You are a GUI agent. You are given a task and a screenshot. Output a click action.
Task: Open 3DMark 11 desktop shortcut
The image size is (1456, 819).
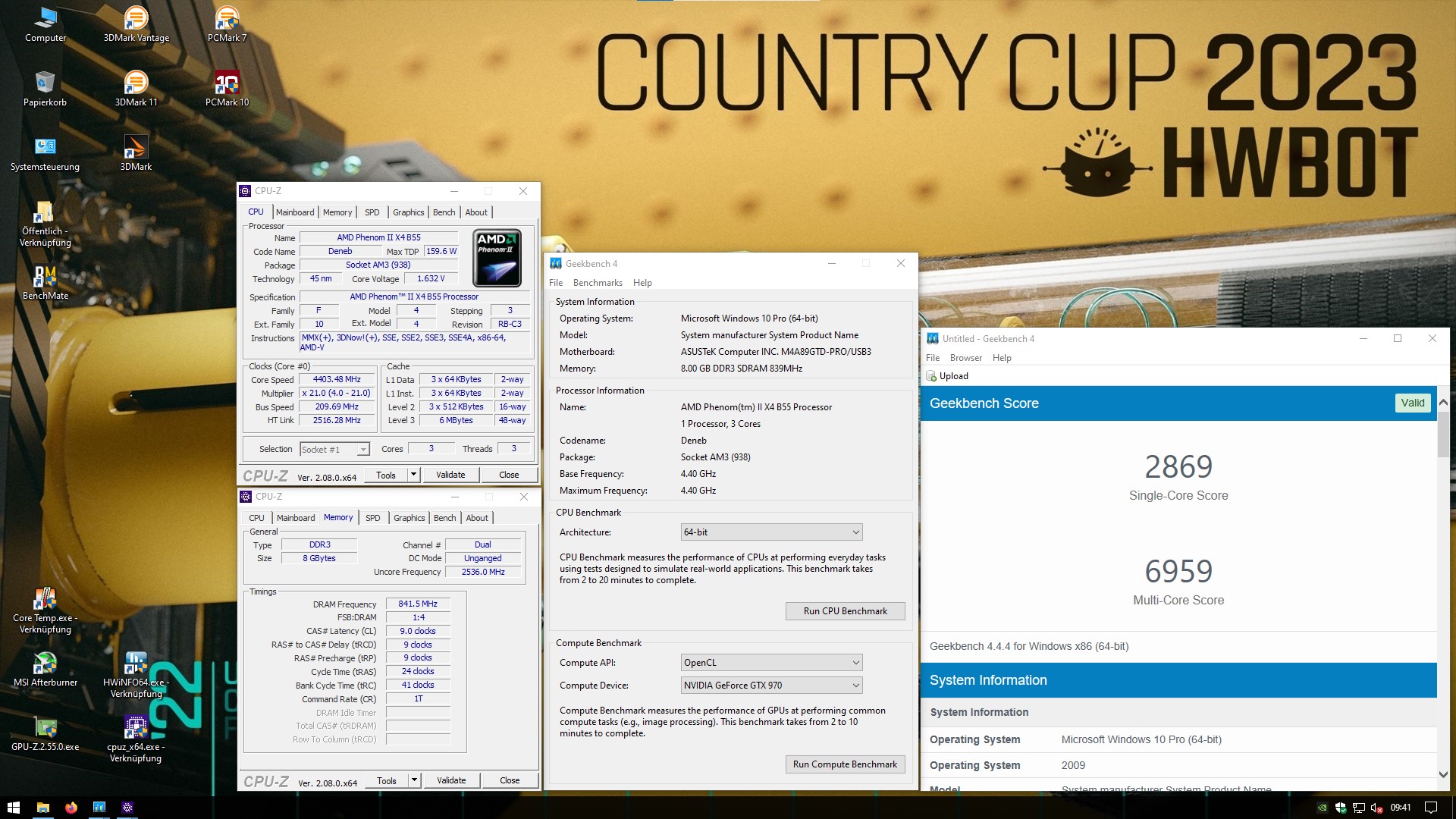point(136,89)
